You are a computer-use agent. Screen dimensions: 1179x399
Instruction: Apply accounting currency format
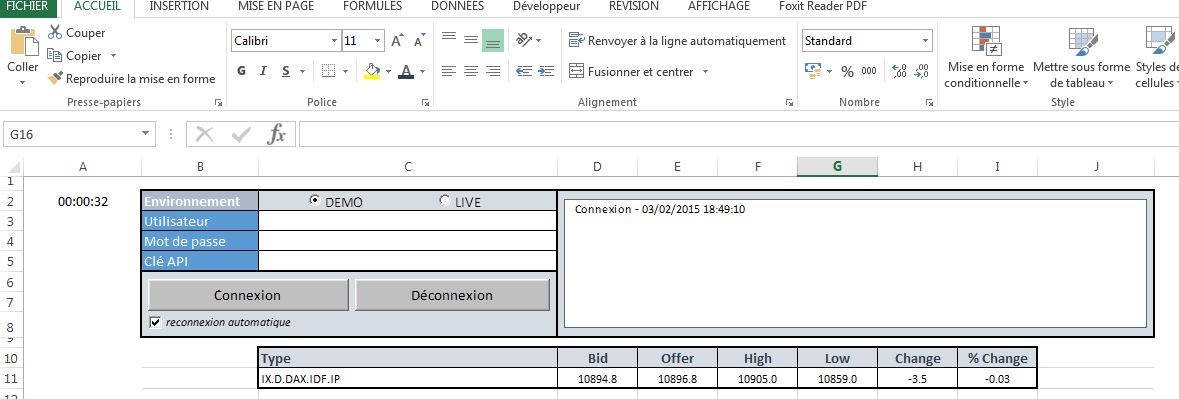pyautogui.click(x=812, y=71)
